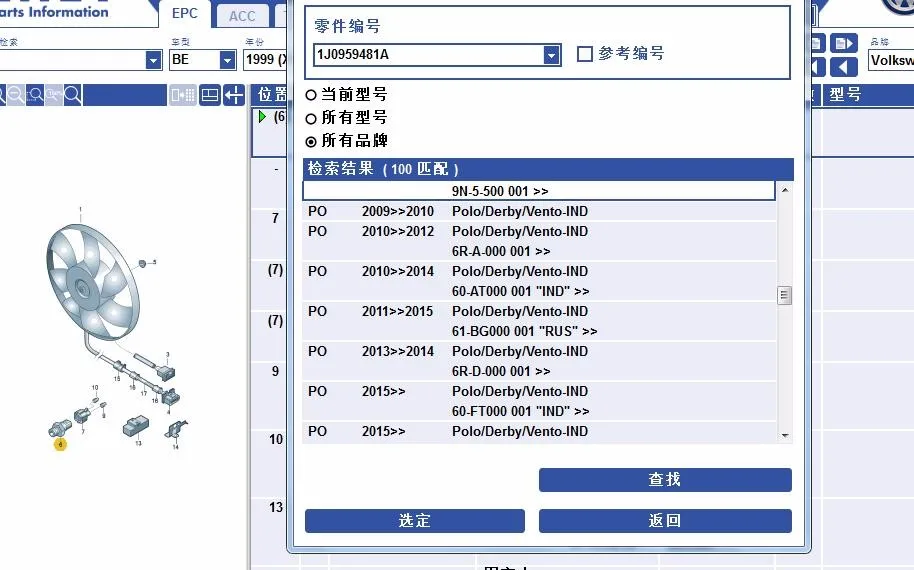Click position 9 in parts list
This screenshot has width=914, height=570.
pyautogui.click(x=275, y=371)
